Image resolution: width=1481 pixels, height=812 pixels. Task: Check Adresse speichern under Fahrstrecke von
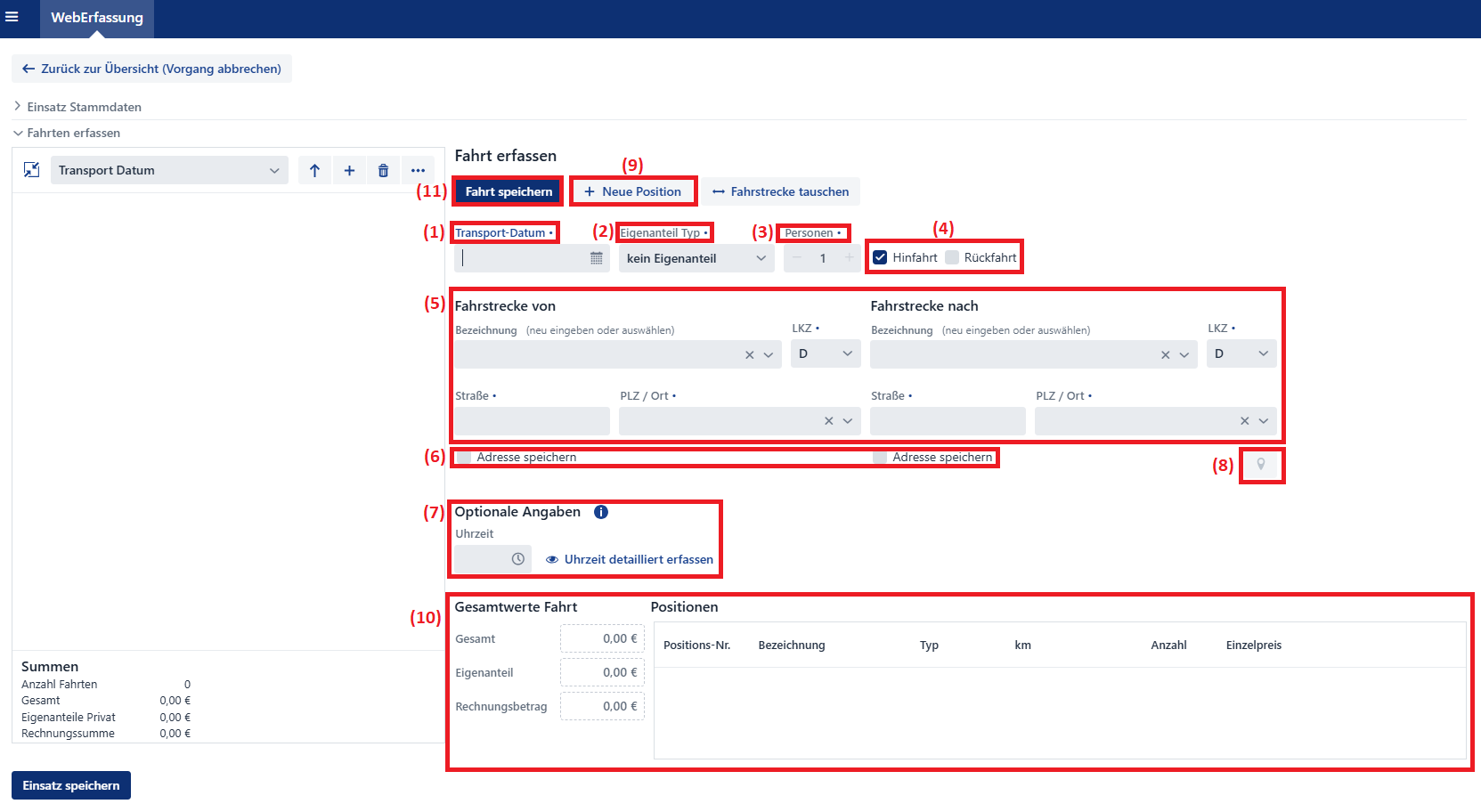[464, 458]
